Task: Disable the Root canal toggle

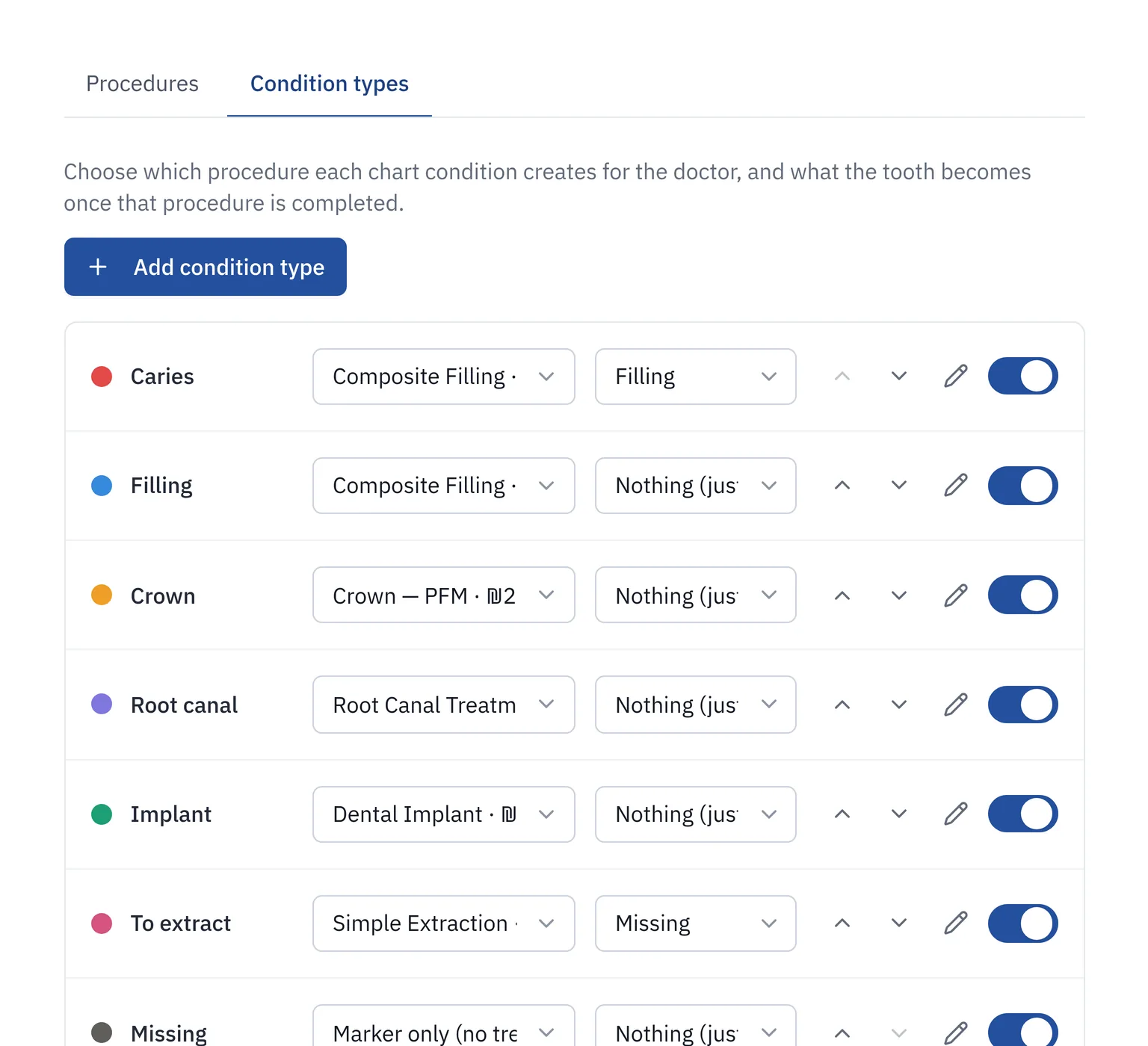Action: [x=1022, y=705]
